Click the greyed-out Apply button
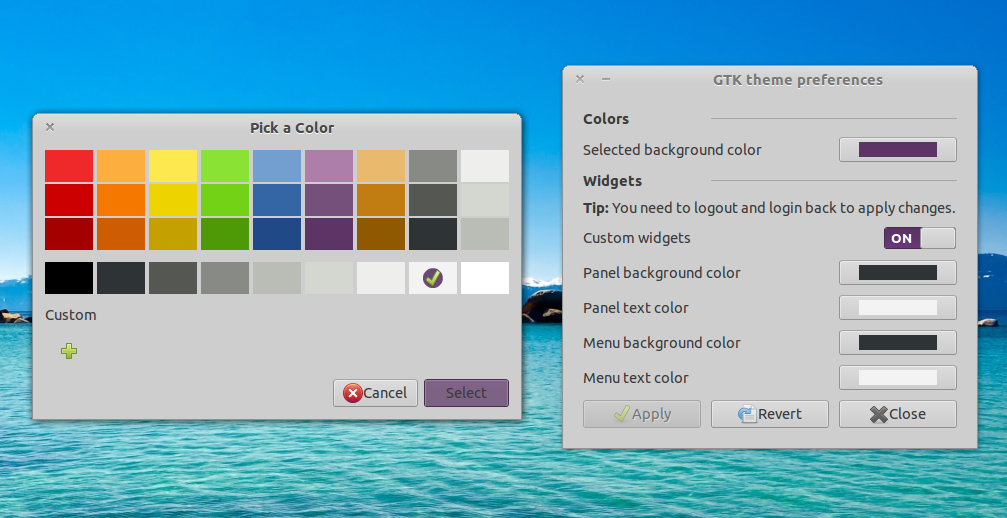The width and height of the screenshot is (1007, 518). 641,414
